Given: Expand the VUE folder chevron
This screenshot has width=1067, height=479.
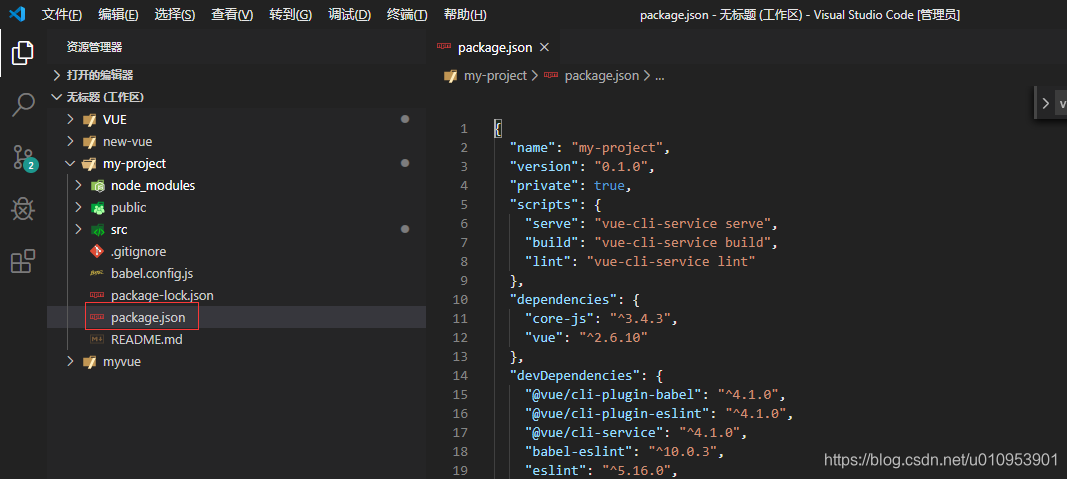Looking at the screenshot, I should [x=70, y=120].
